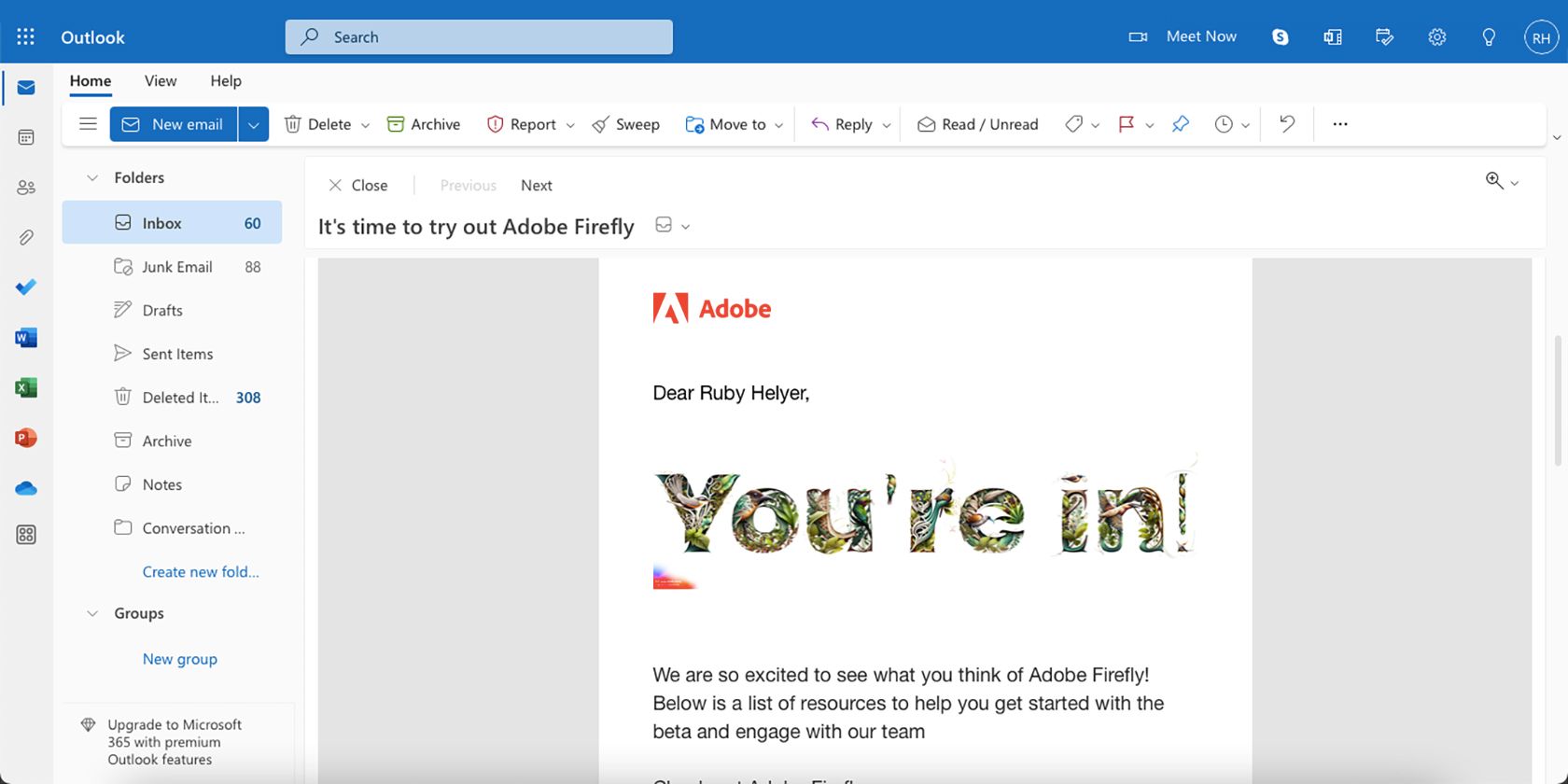
Task: Open Categorize dropdown arrow
Action: click(x=1096, y=125)
